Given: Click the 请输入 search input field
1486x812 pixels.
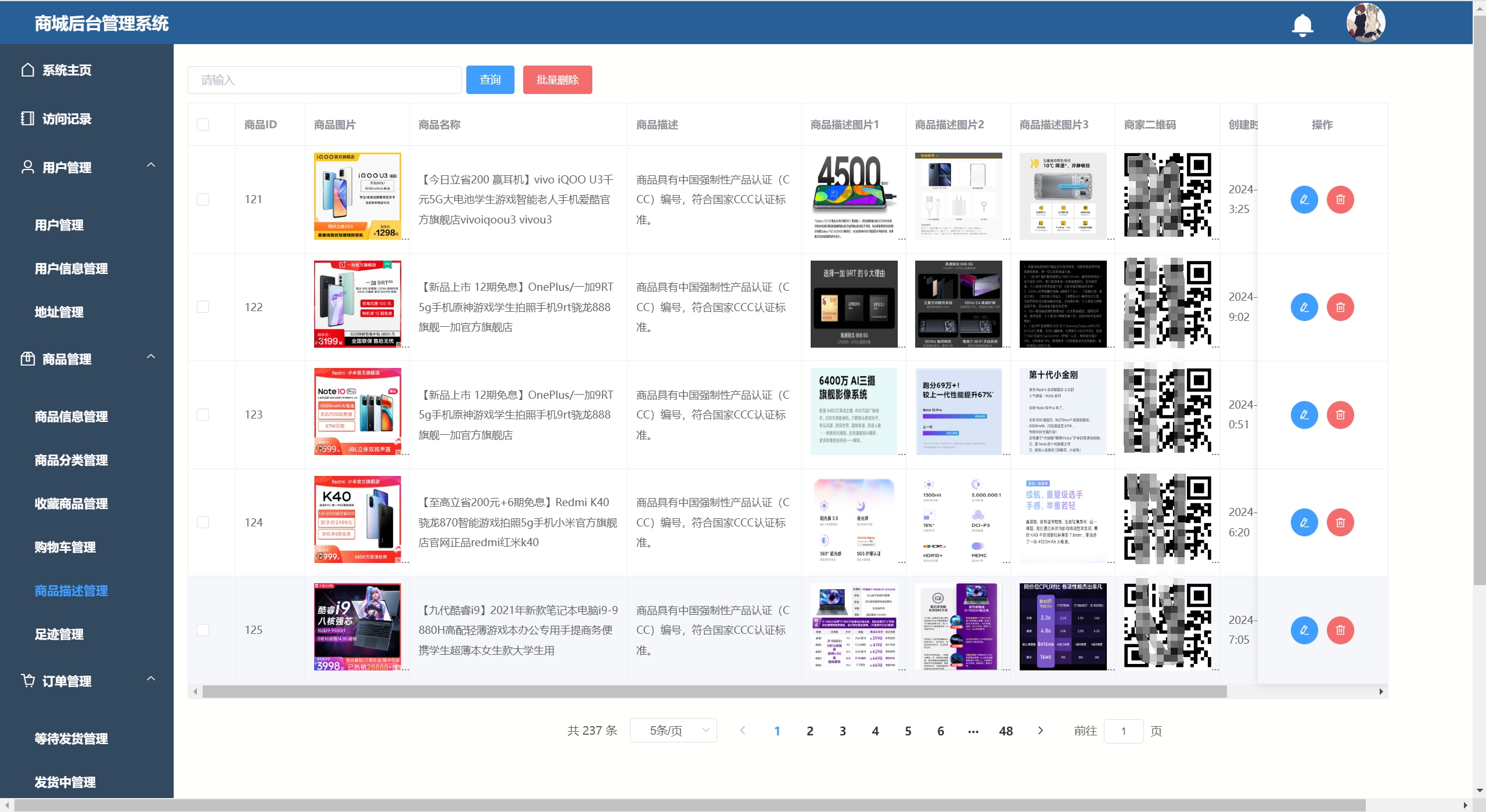Looking at the screenshot, I should coord(324,80).
